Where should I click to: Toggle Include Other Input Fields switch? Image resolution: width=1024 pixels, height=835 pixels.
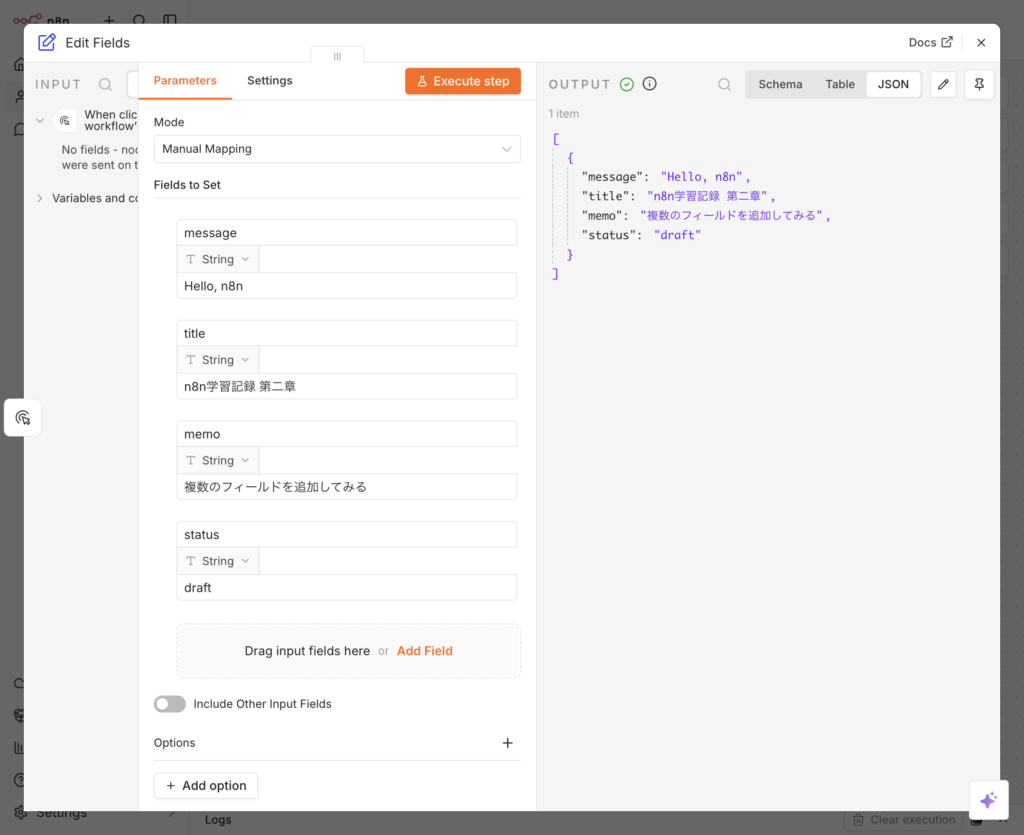[170, 704]
